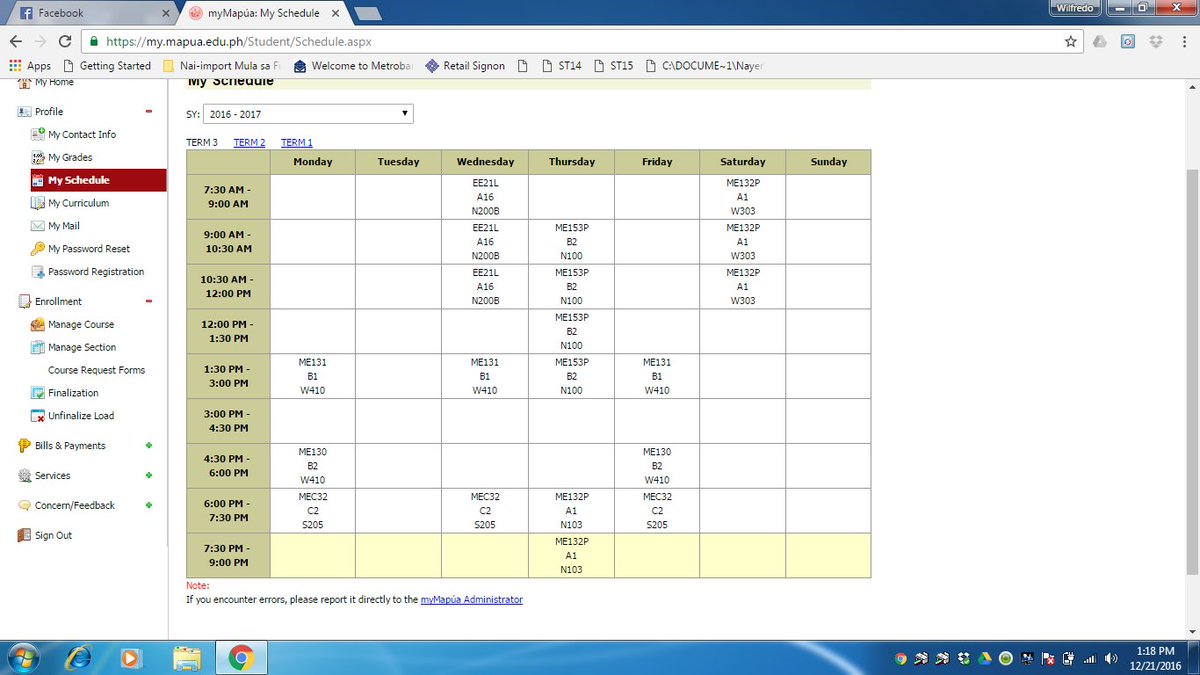The height and width of the screenshot is (675, 1200).
Task: Click the Wednesday 6:00 PM MEC32 cell
Action: 485,511
